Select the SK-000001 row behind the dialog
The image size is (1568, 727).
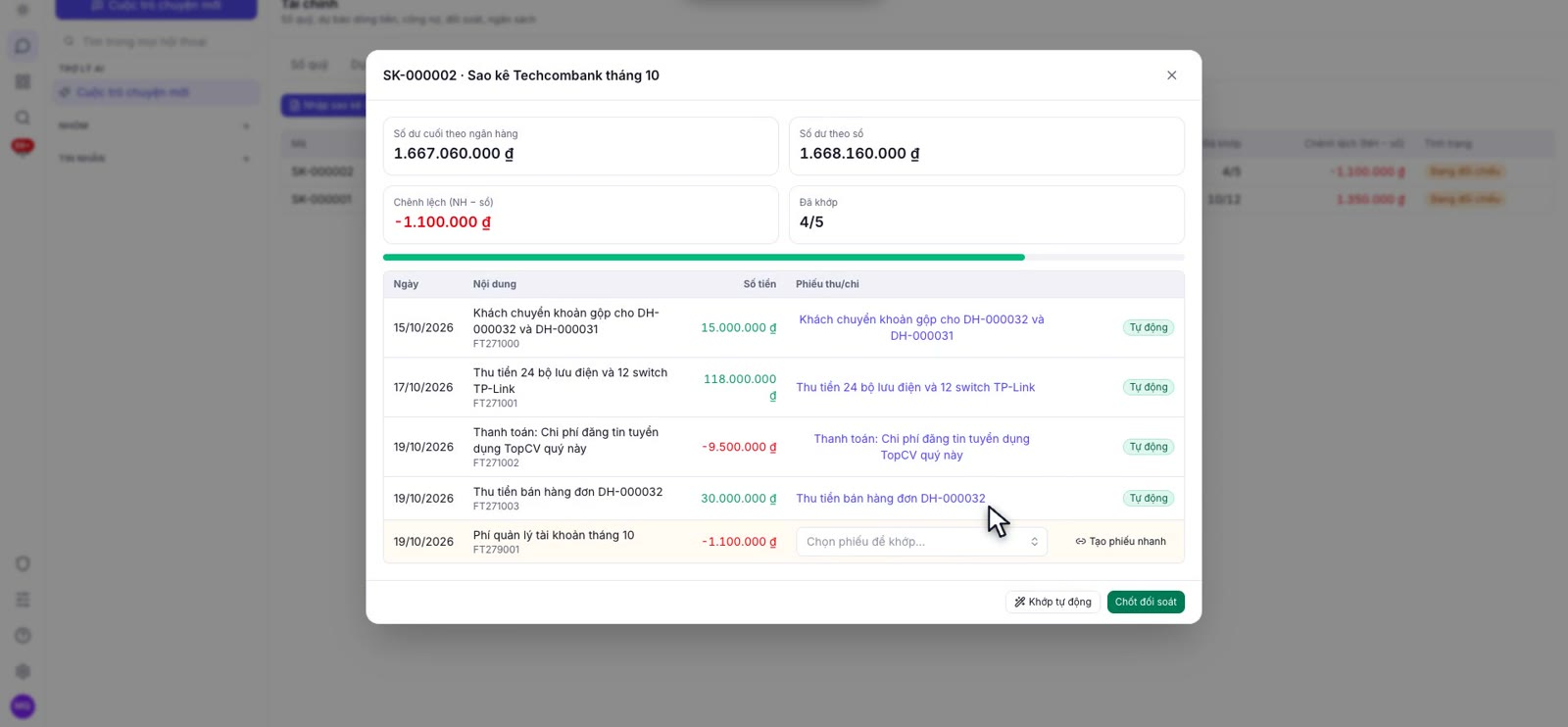click(x=917, y=199)
